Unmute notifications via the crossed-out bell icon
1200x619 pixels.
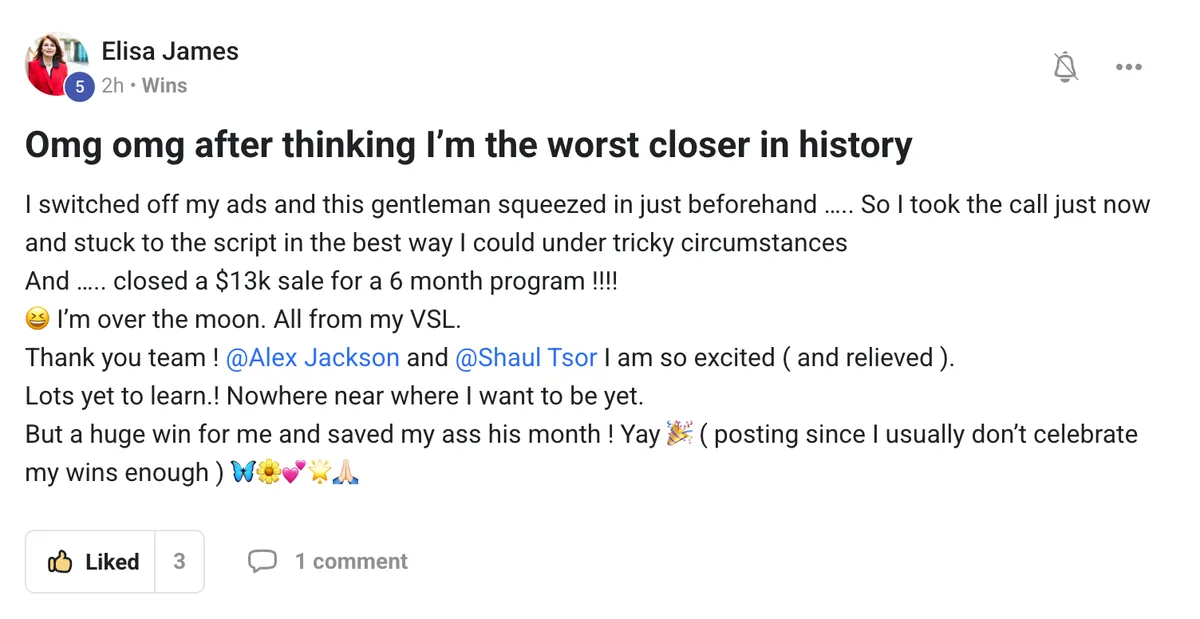tap(1066, 66)
